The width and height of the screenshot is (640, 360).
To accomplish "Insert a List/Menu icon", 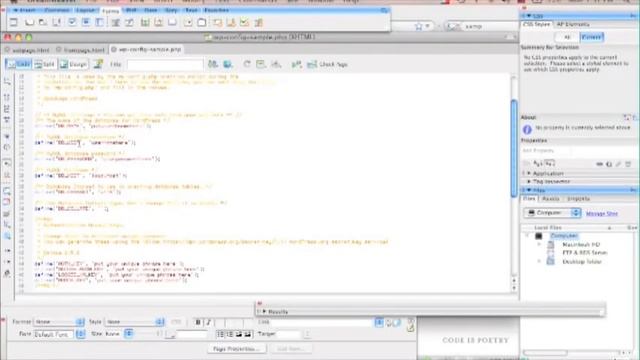I will click(x=116, y=22).
